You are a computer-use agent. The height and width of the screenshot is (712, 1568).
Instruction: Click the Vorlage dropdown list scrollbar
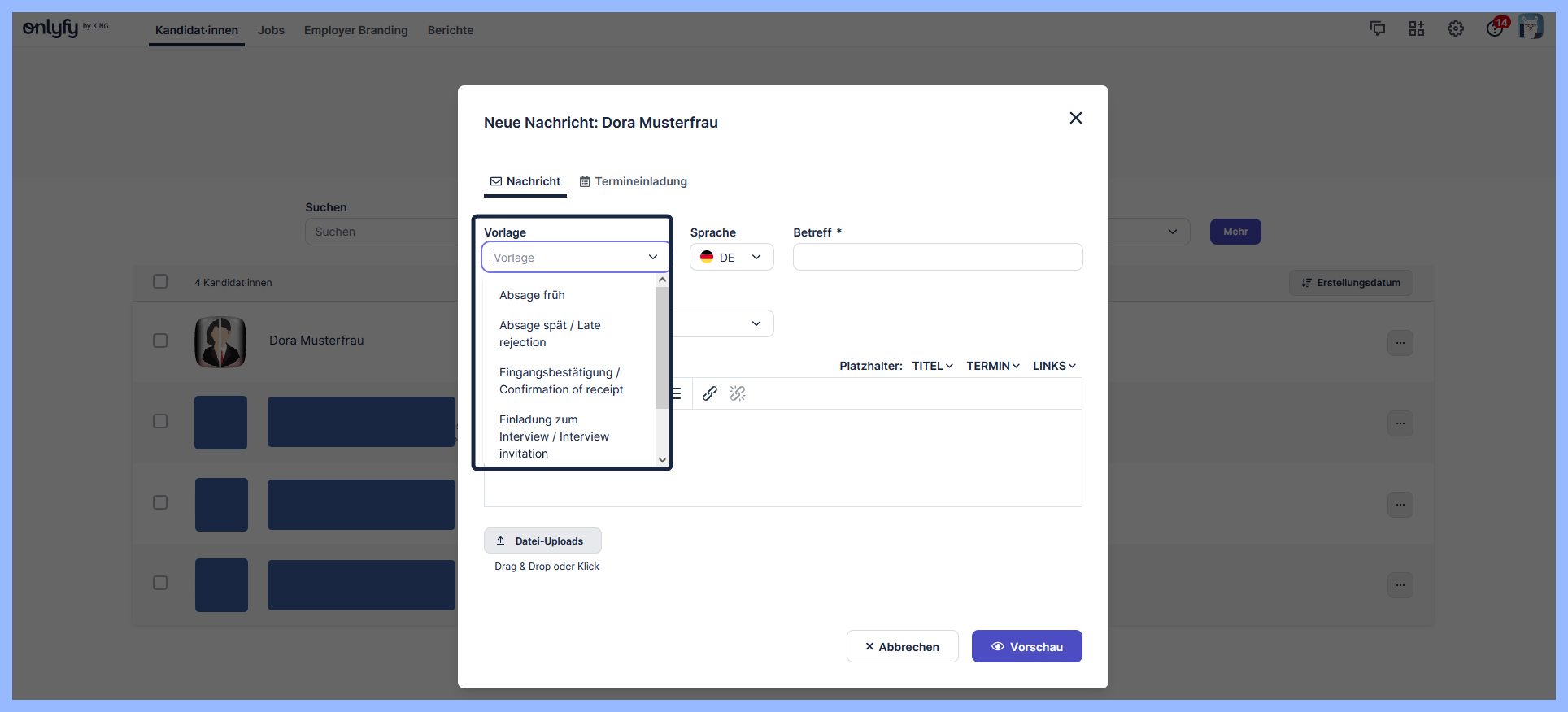pyautogui.click(x=662, y=349)
